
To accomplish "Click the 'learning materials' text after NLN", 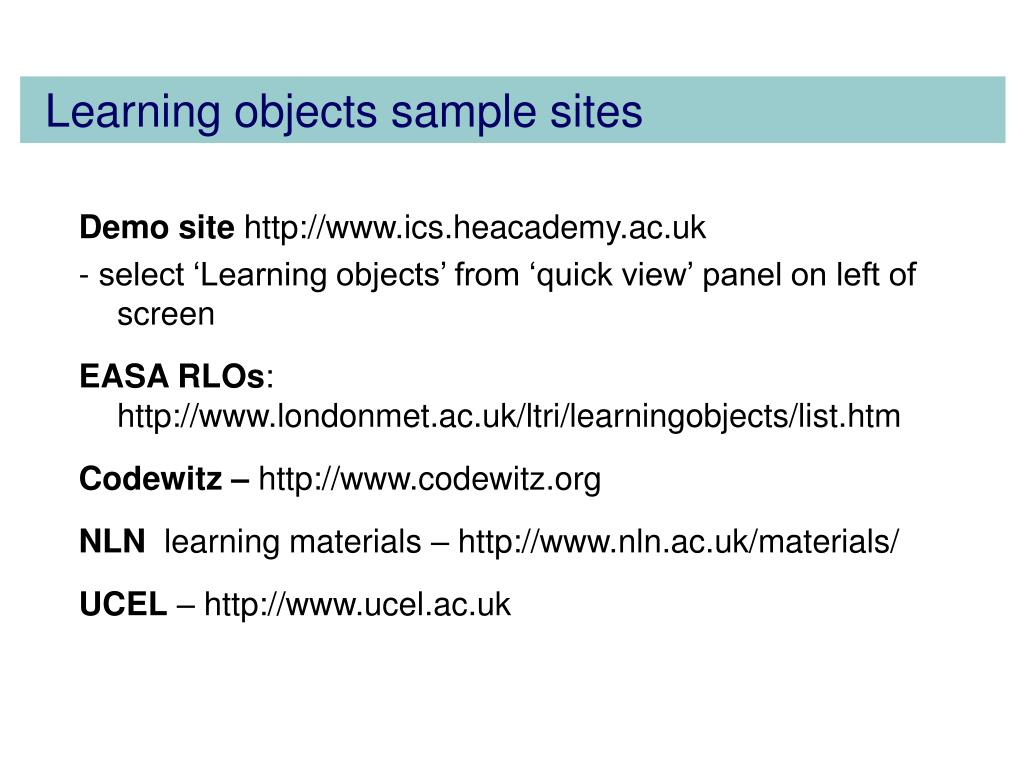I will click(293, 542).
